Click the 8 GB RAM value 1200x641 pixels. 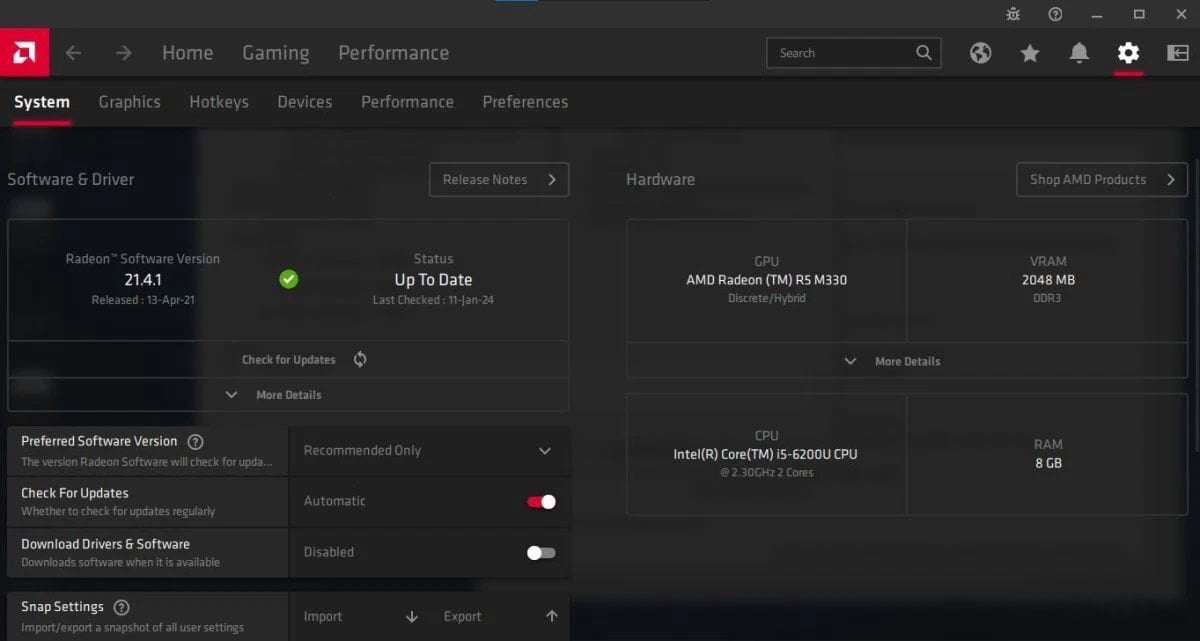1048,463
